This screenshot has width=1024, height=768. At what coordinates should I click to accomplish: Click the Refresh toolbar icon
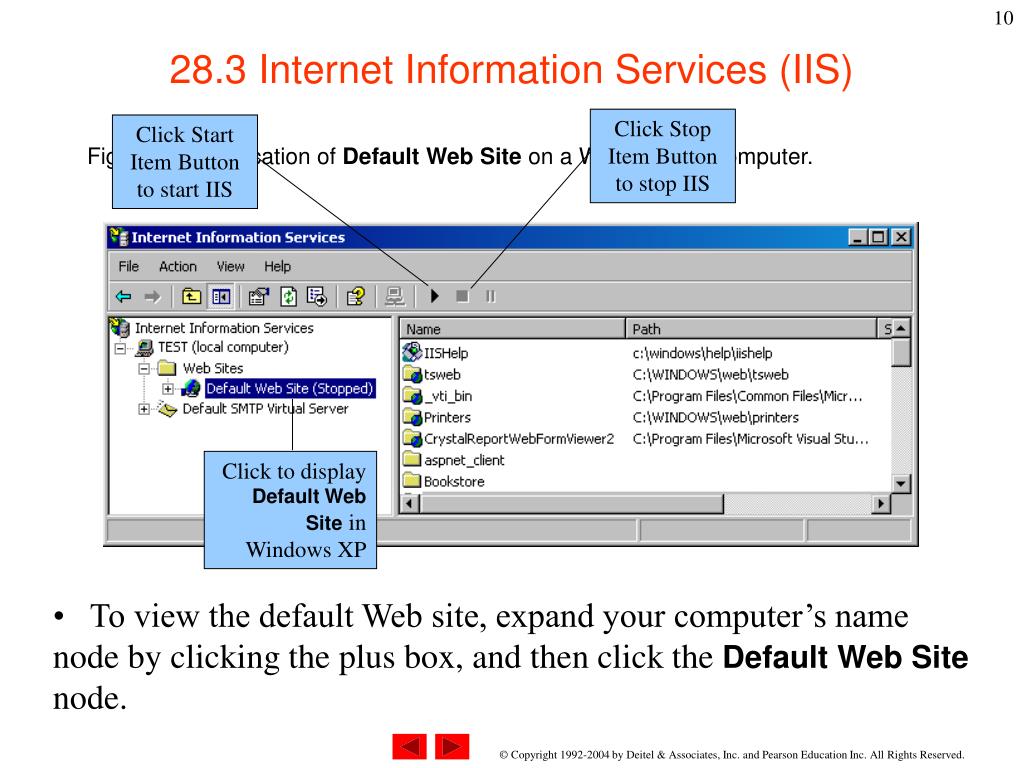point(289,297)
